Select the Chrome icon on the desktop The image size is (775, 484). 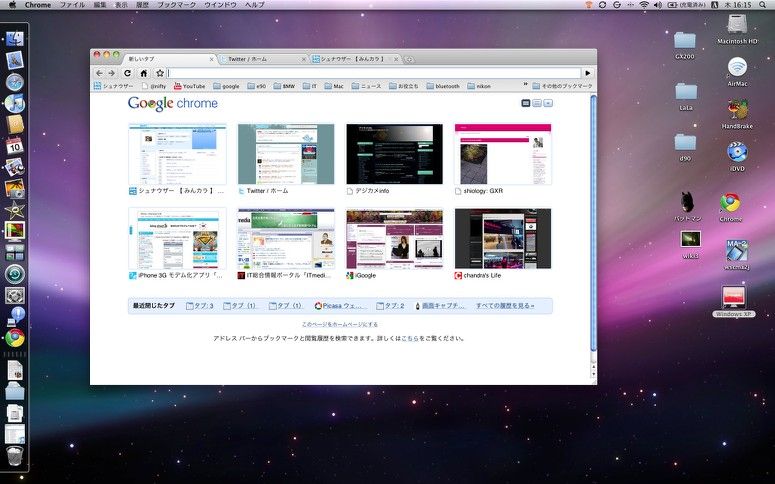tap(731, 208)
